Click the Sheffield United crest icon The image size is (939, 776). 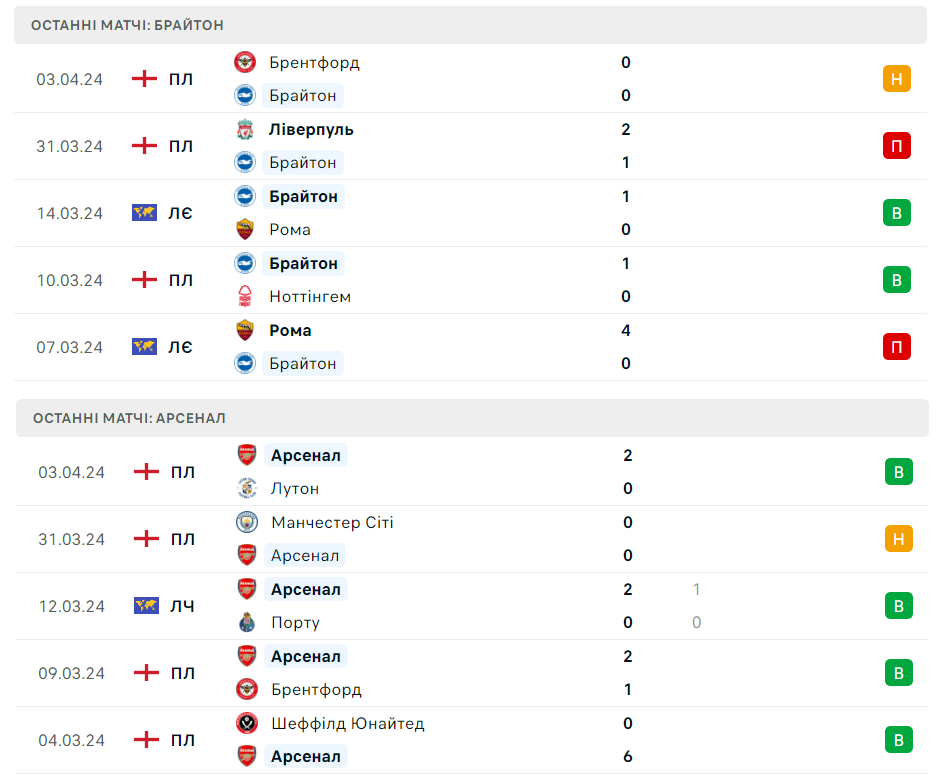point(247,723)
